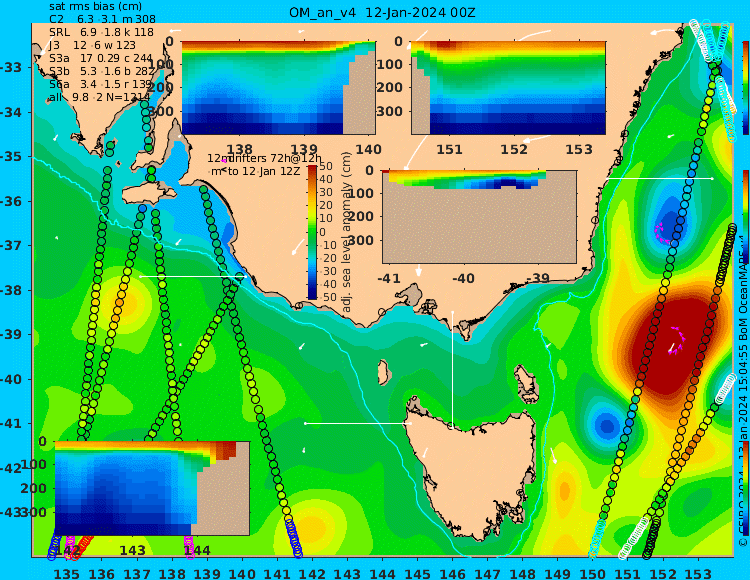Click the magenta drifter track inside the red eddy
Viewport: 750px width, 580px height.
(x=676, y=340)
